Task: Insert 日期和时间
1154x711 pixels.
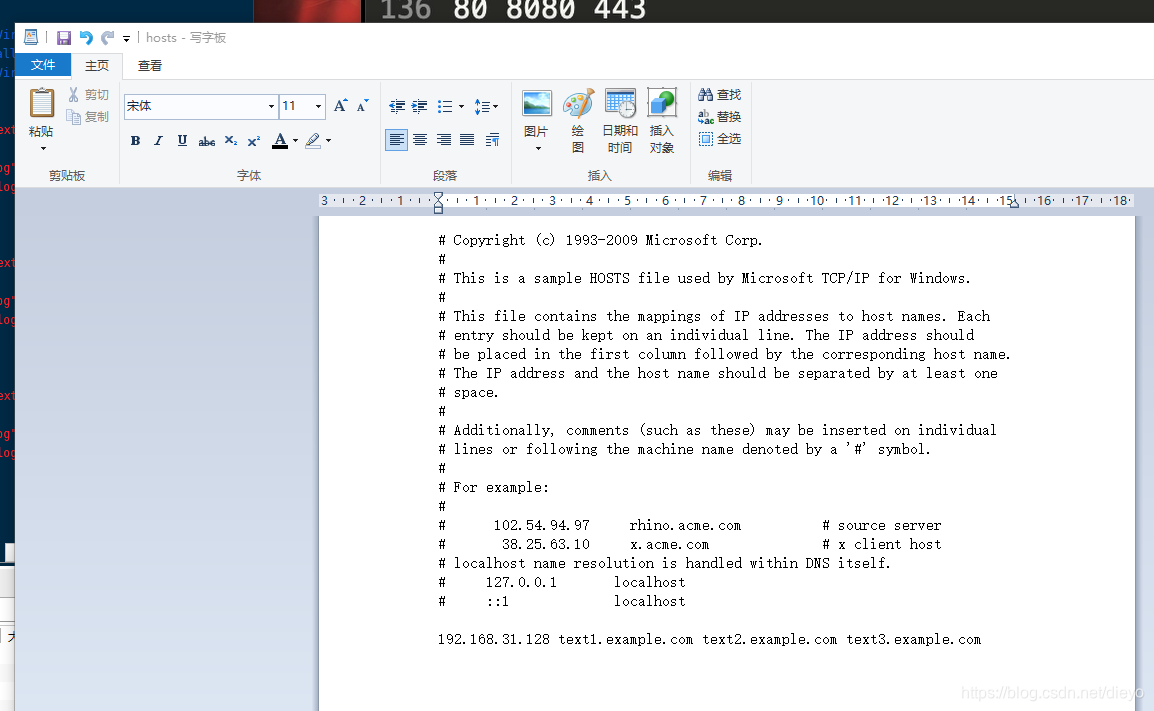Action: (x=620, y=121)
